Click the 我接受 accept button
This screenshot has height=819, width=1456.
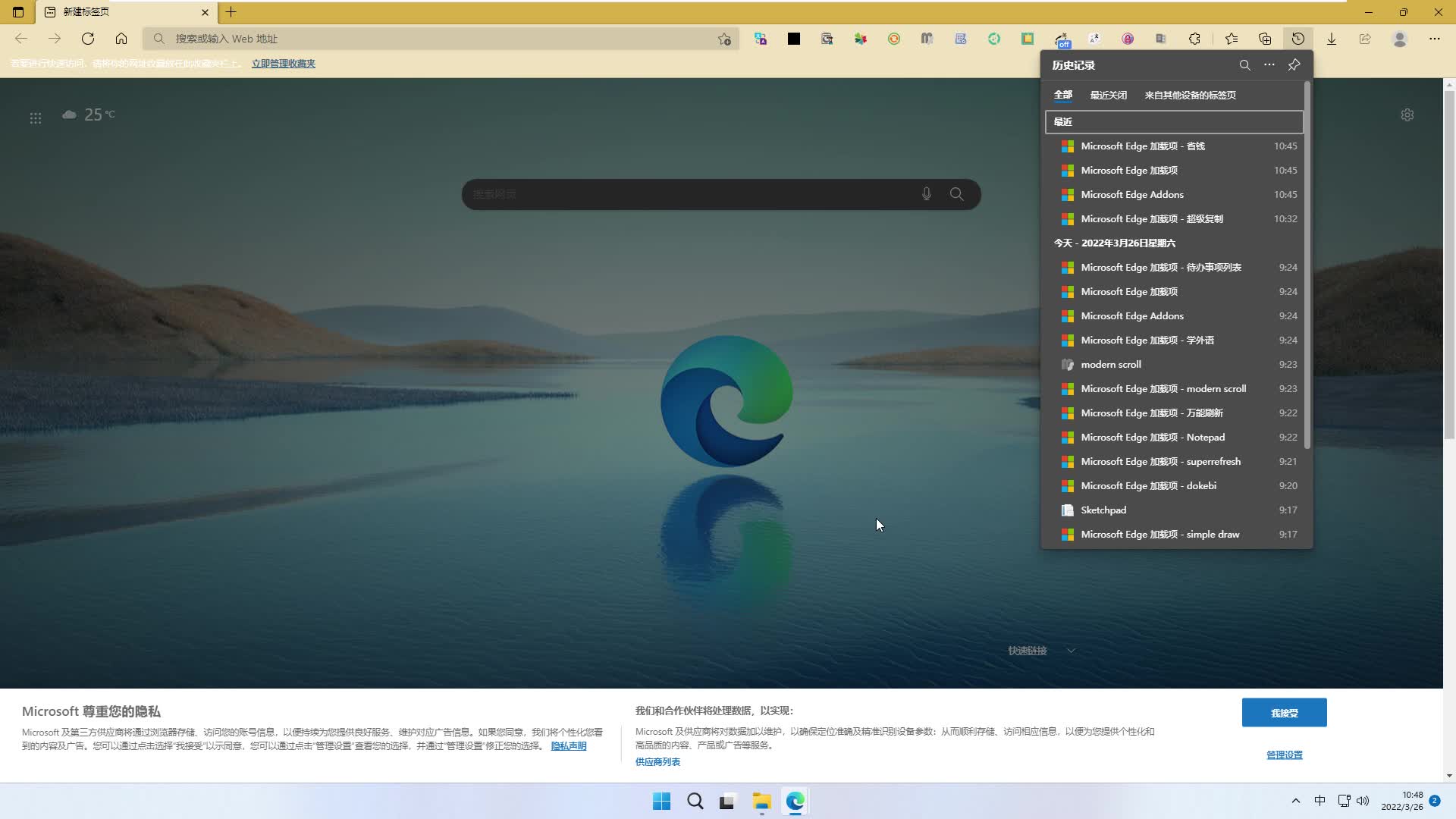point(1284,713)
